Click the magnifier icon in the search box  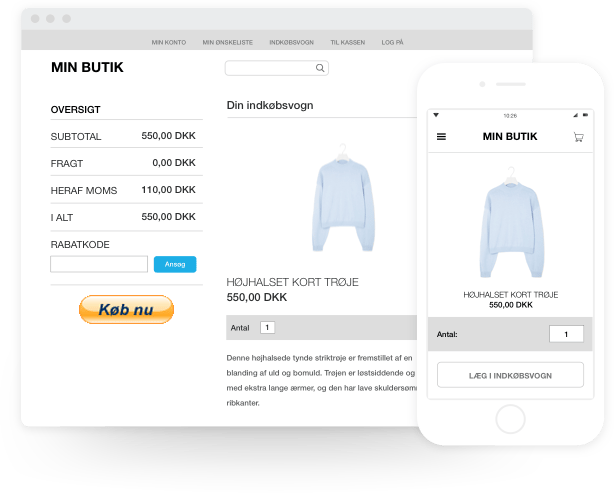(320, 68)
